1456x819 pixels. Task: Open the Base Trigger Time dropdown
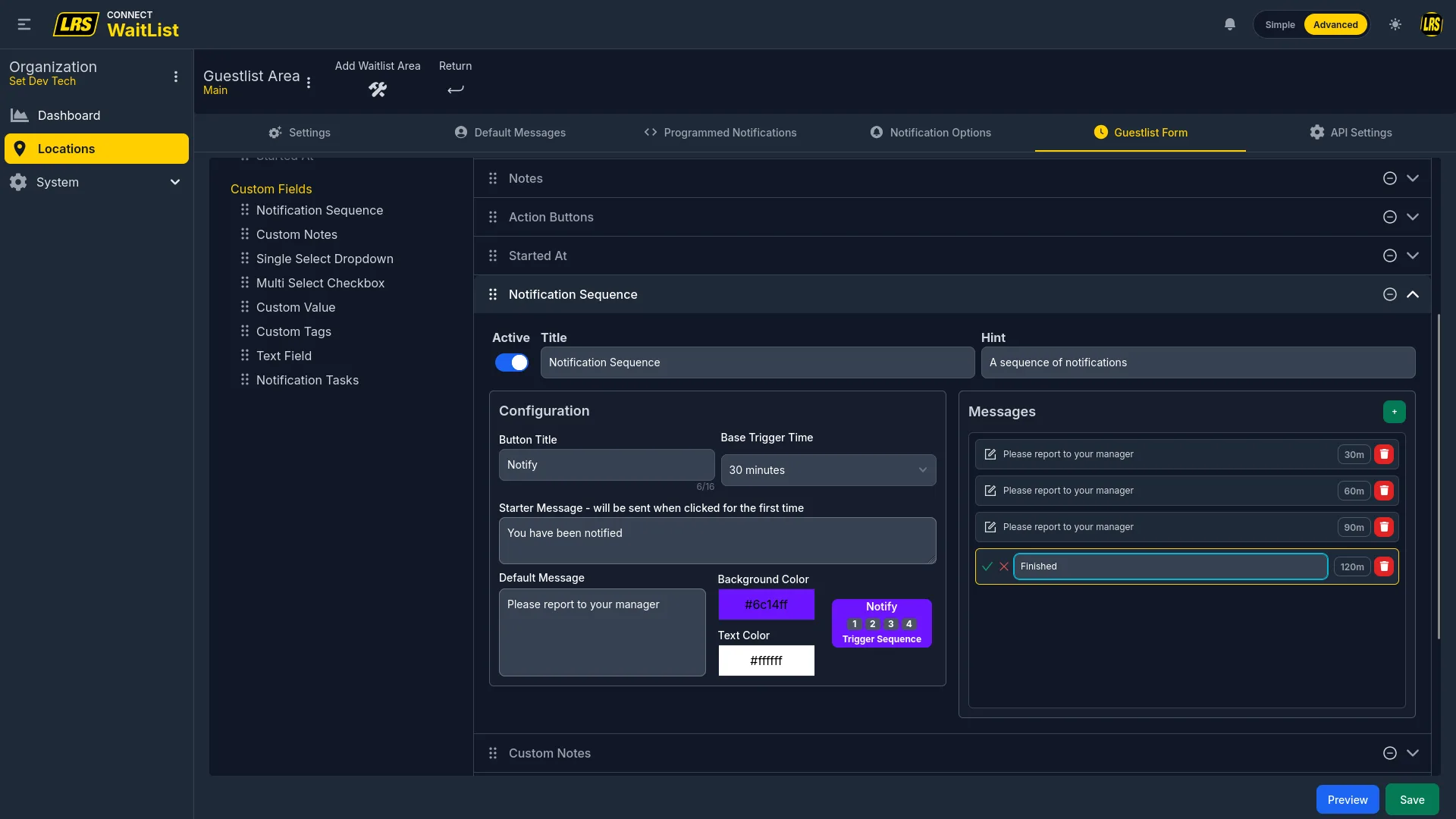click(x=828, y=470)
